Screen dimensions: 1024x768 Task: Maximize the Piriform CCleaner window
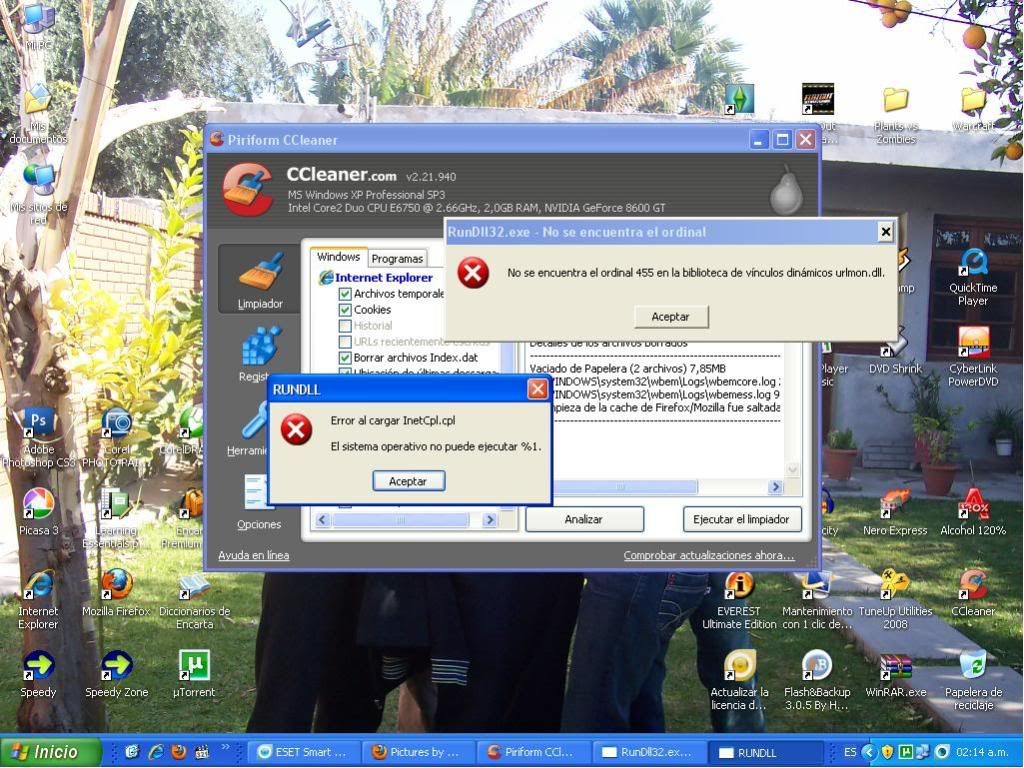pos(782,140)
